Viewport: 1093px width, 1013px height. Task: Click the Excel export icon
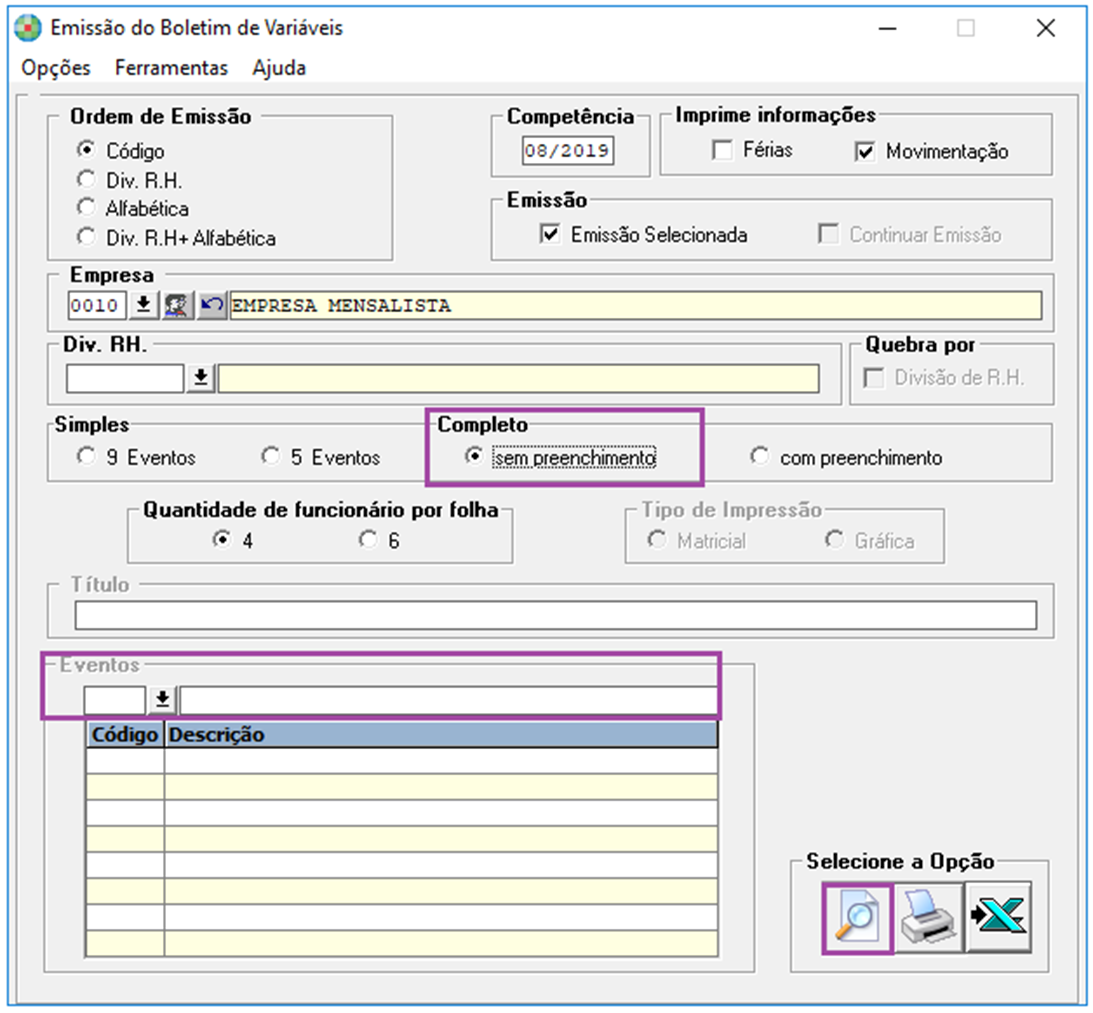[x=998, y=917]
